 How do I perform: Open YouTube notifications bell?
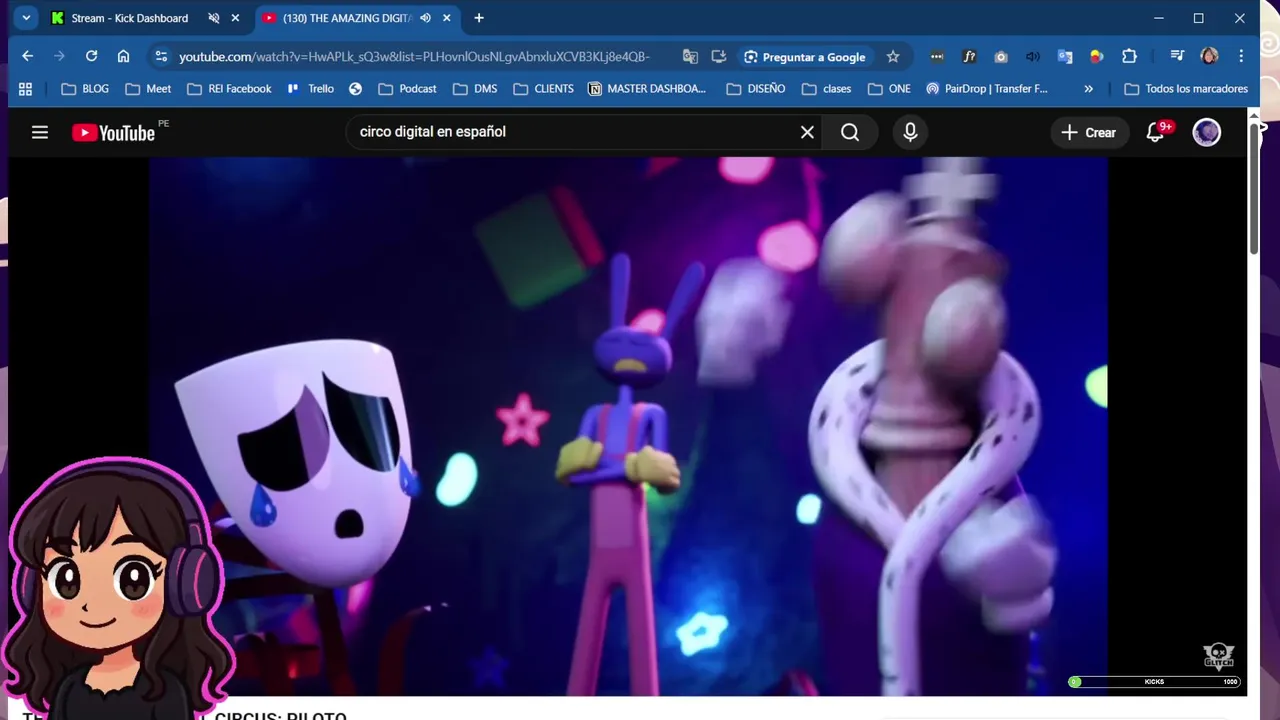pos(1155,132)
